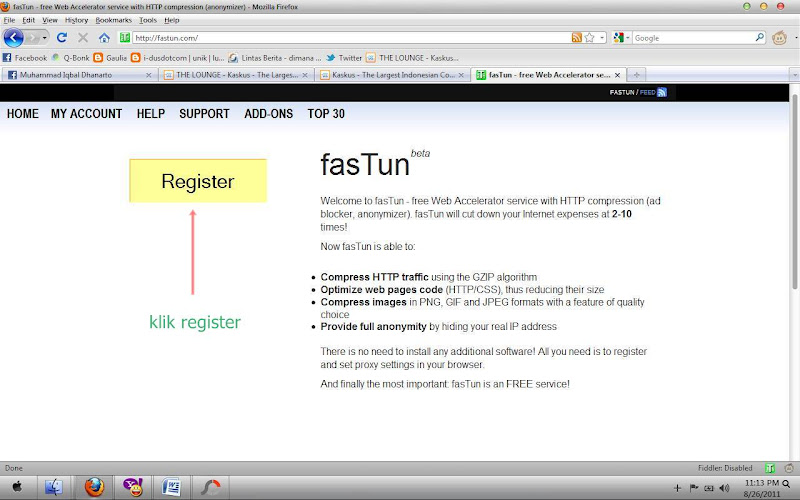Open the back/forward history dropdown arrow

coord(44,38)
